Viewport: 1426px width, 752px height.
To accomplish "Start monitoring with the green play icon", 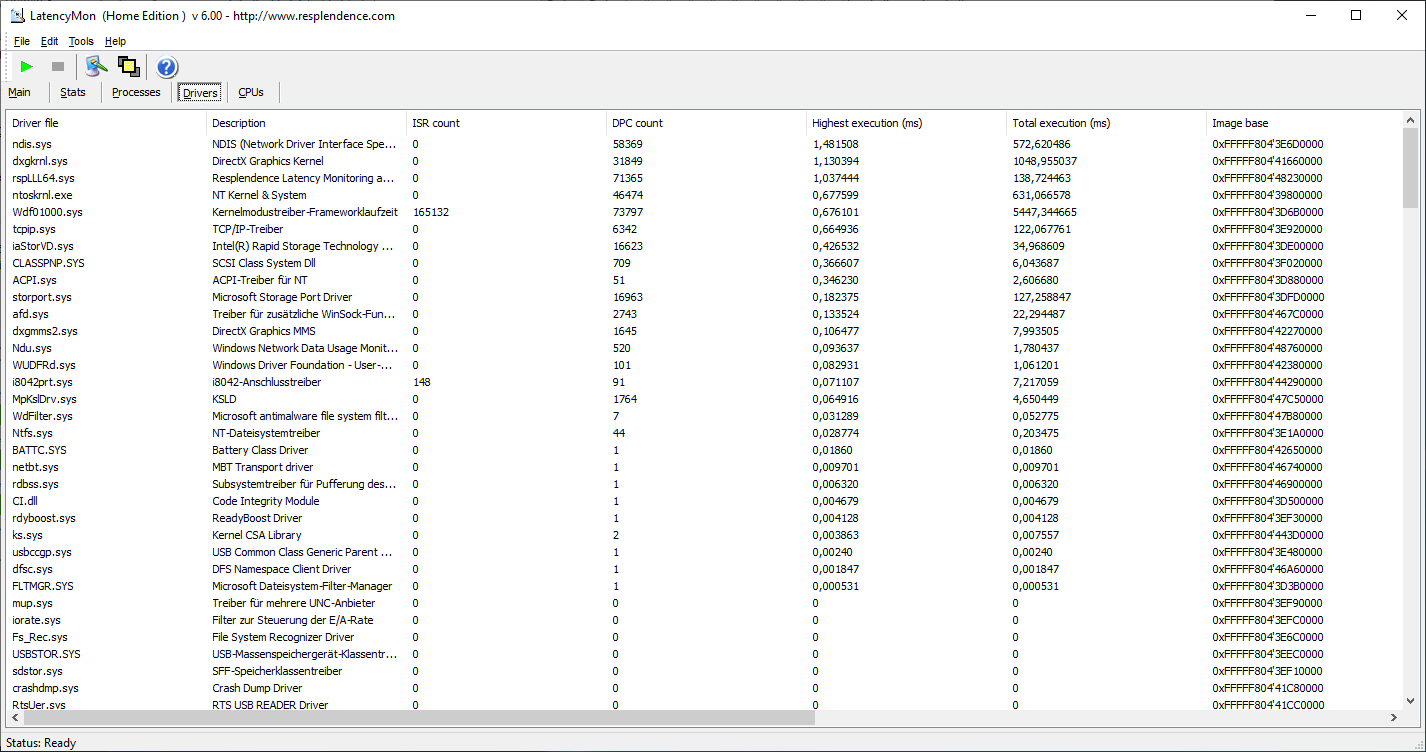I will tap(27, 67).
